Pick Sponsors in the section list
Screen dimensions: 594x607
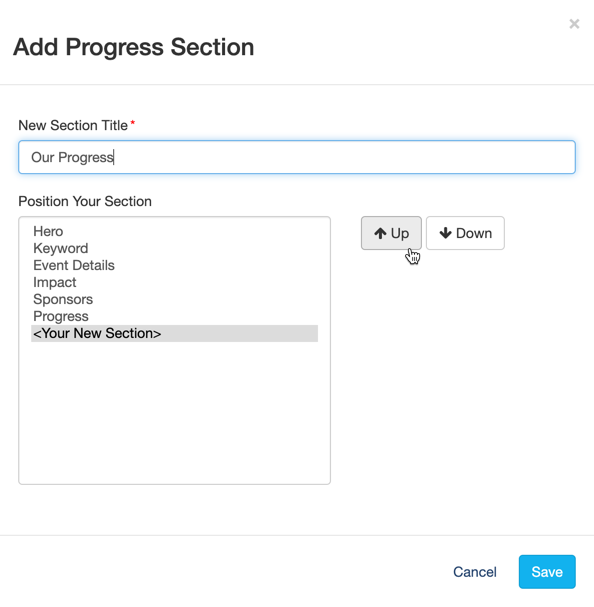174,299
